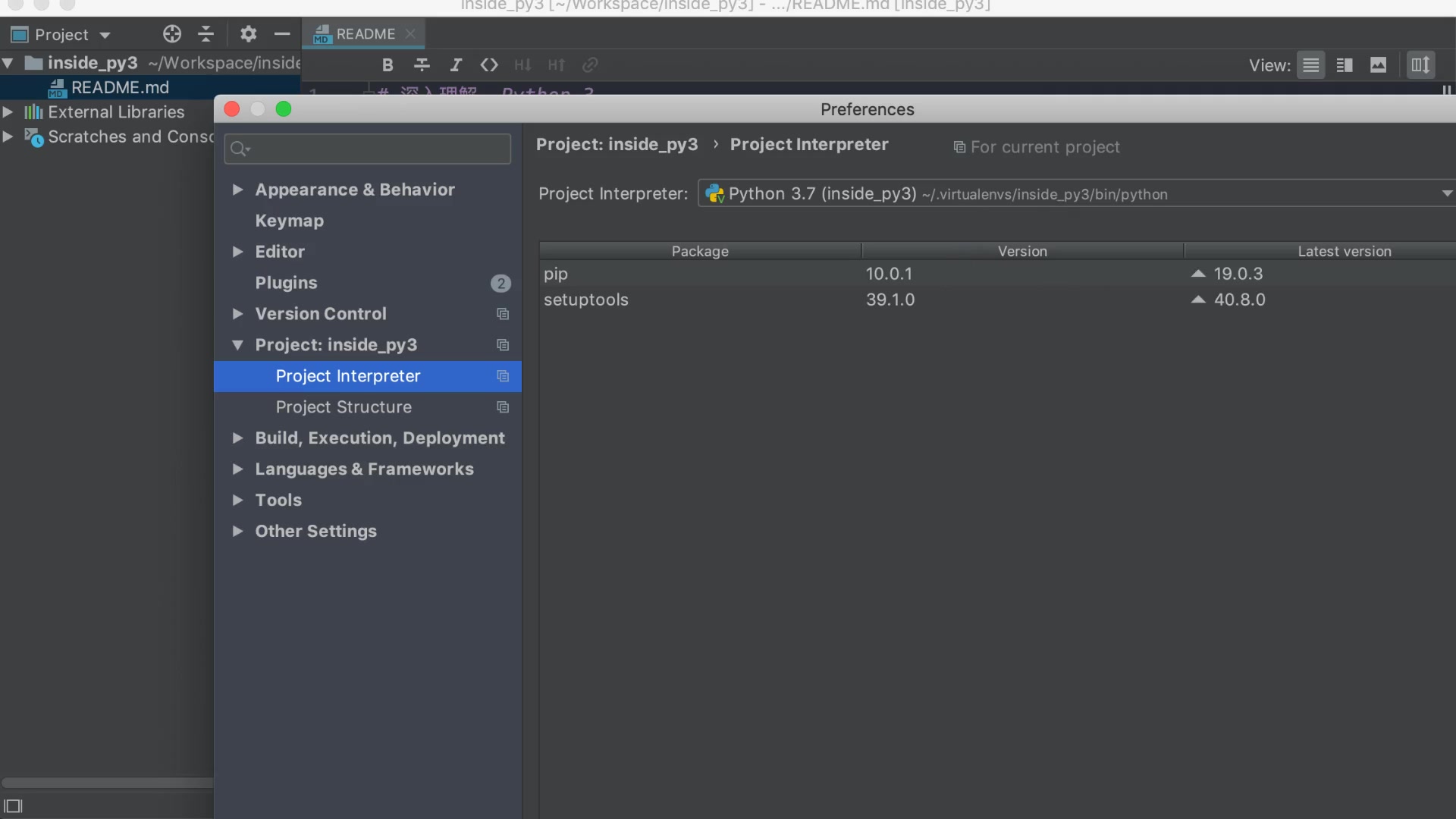Click the header level down icon

click(x=522, y=65)
